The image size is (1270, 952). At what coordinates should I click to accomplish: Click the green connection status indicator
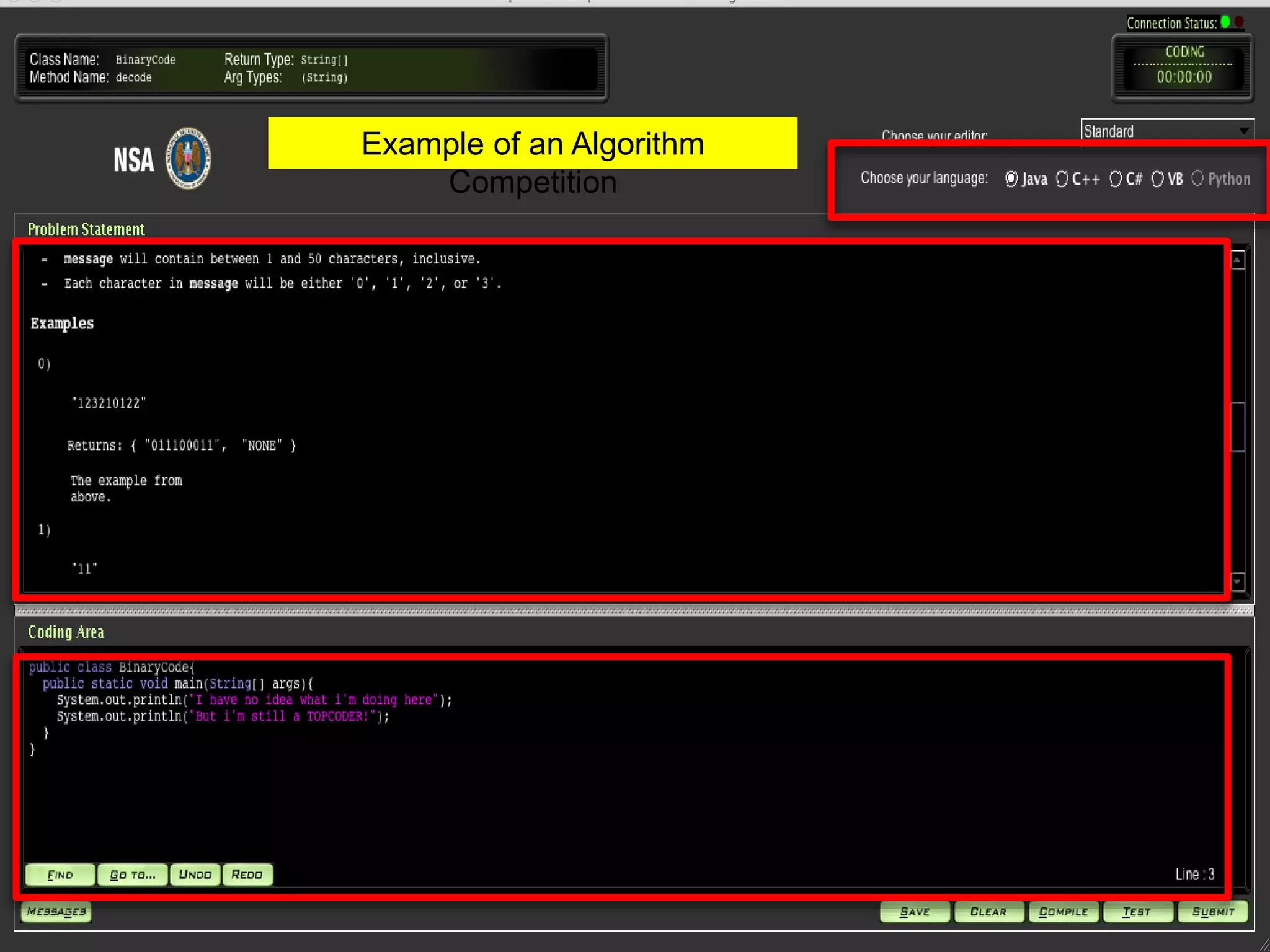[1225, 22]
